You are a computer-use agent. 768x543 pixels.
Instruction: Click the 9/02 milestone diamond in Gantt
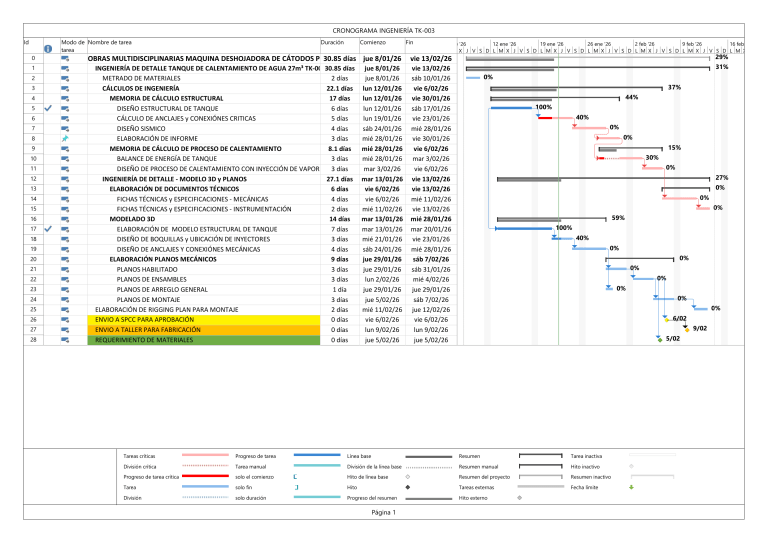point(686,329)
